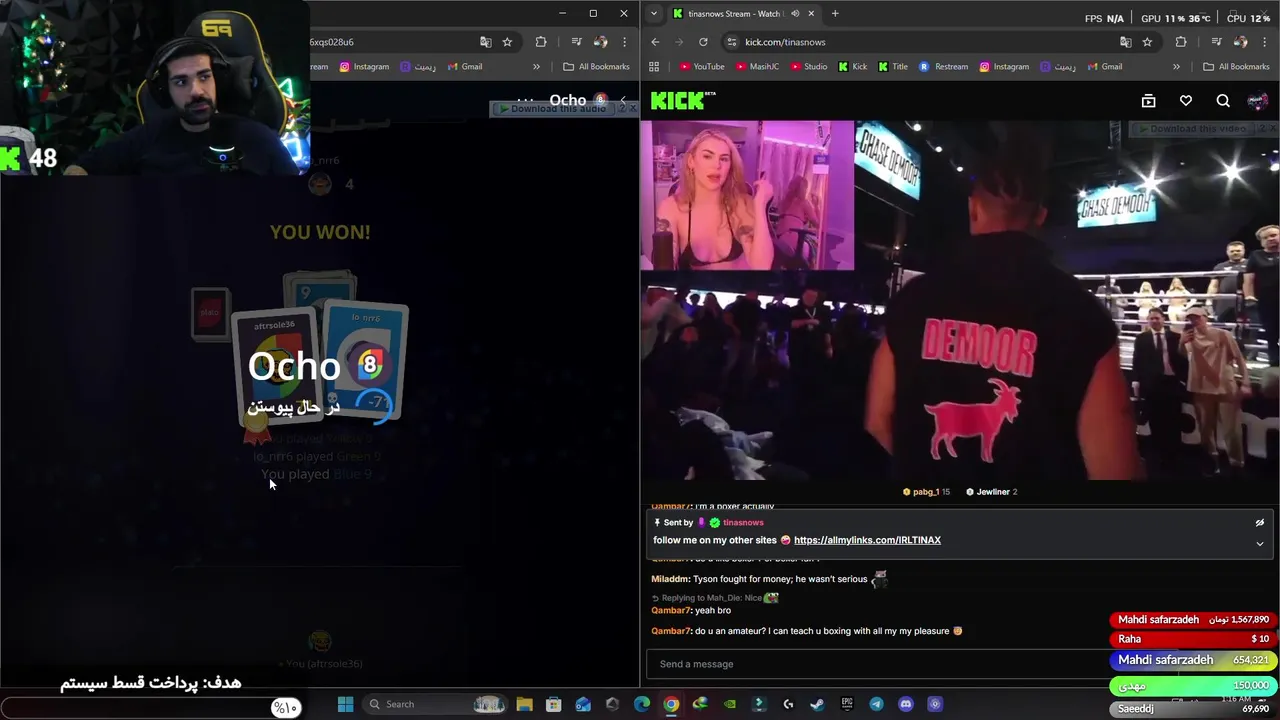
Task: Click back arrow in kick.com browser window
Action: coord(655,42)
